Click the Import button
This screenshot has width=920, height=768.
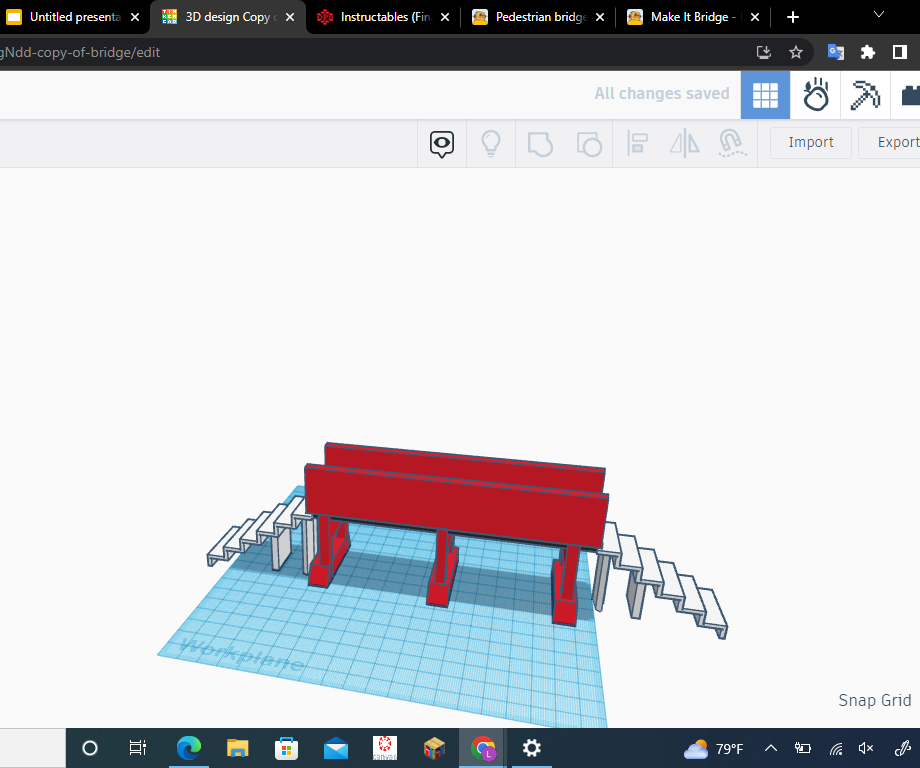[x=811, y=143]
